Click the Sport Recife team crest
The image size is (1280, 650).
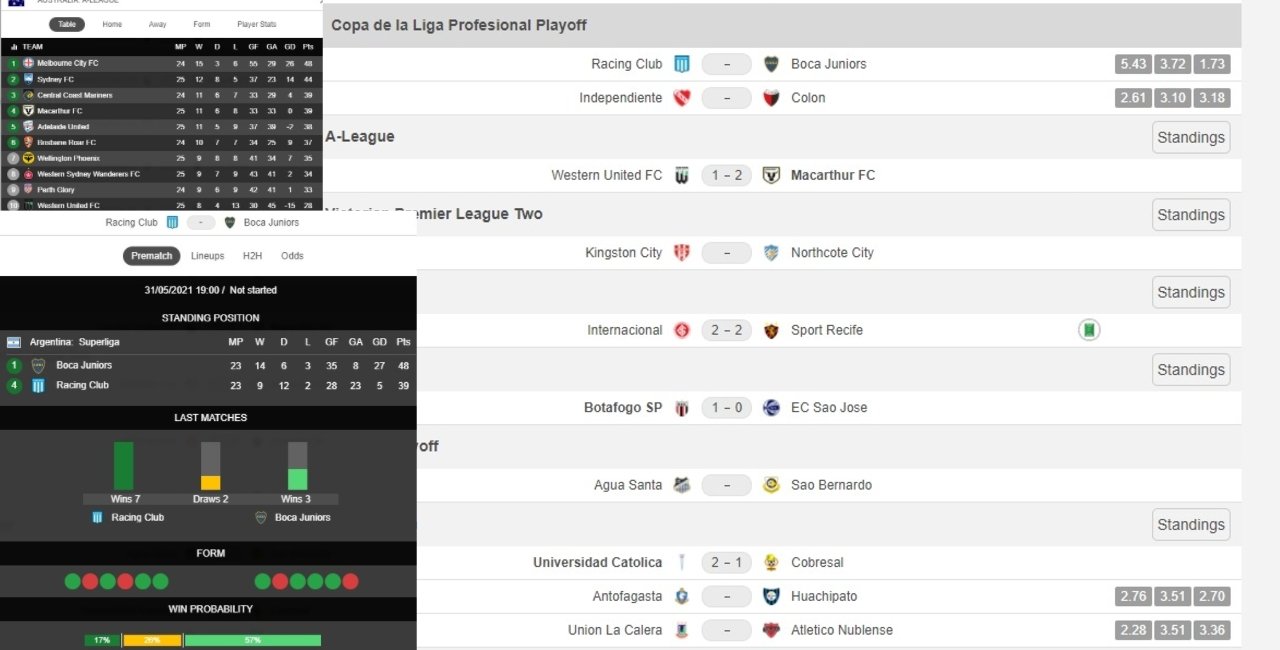tap(771, 330)
